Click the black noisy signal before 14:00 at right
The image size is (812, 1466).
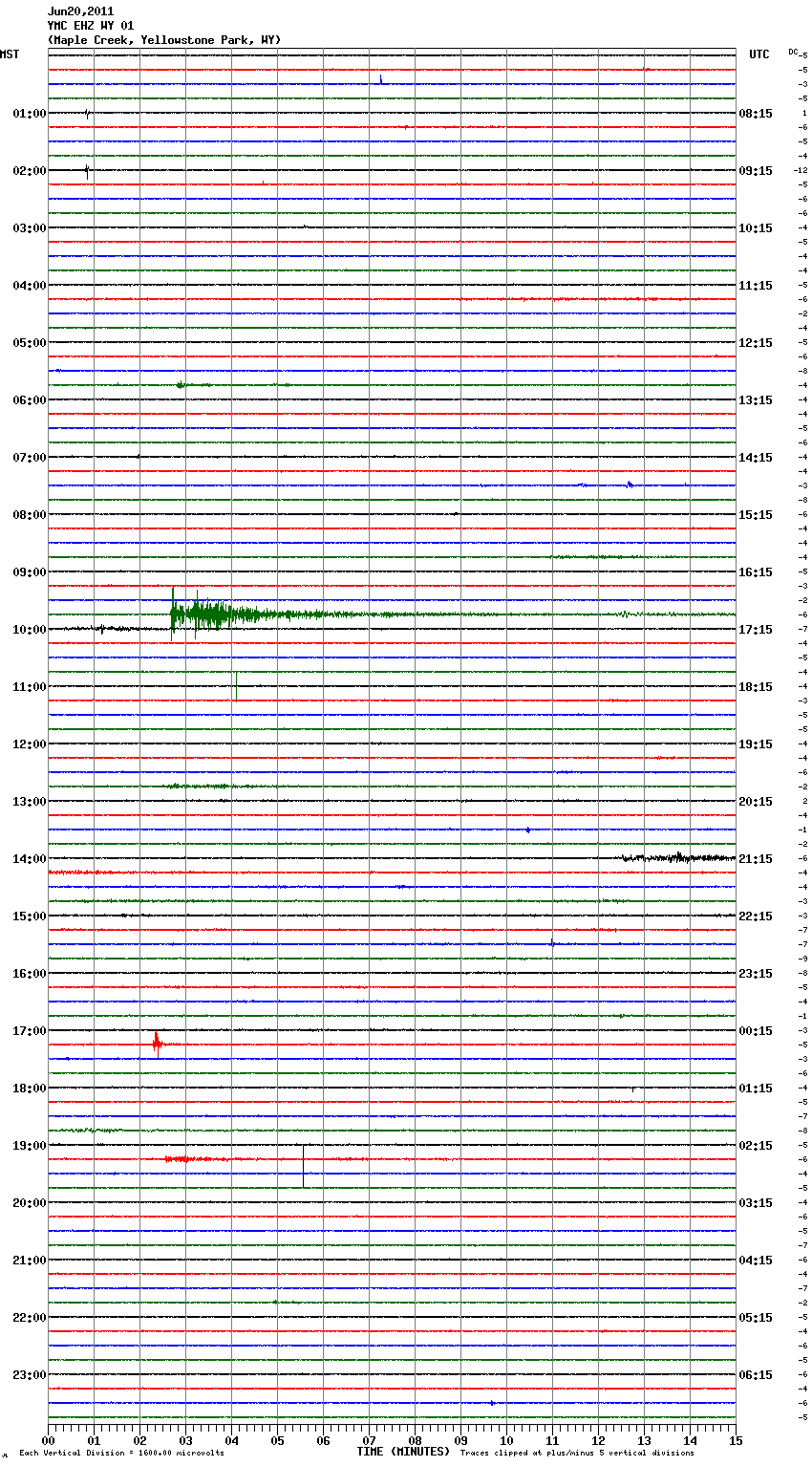click(x=678, y=858)
